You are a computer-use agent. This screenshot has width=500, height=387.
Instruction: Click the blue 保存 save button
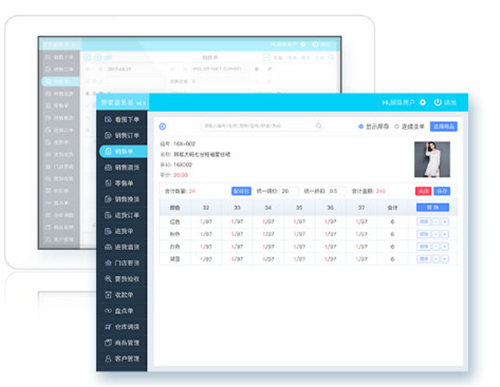442,191
